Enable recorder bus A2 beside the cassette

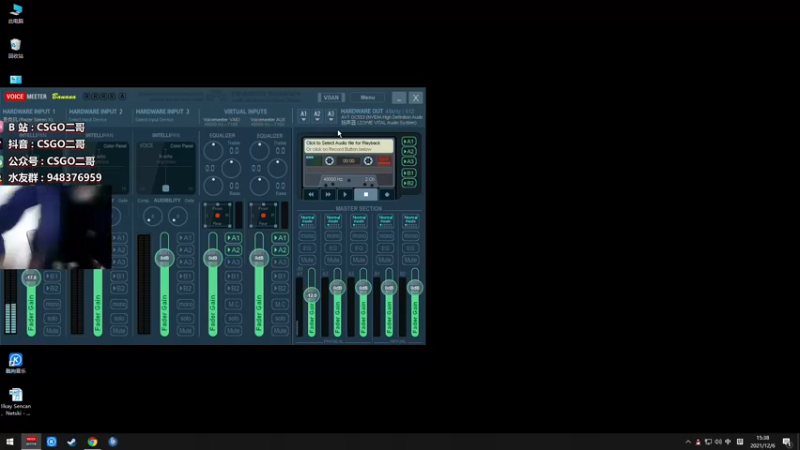click(x=409, y=152)
